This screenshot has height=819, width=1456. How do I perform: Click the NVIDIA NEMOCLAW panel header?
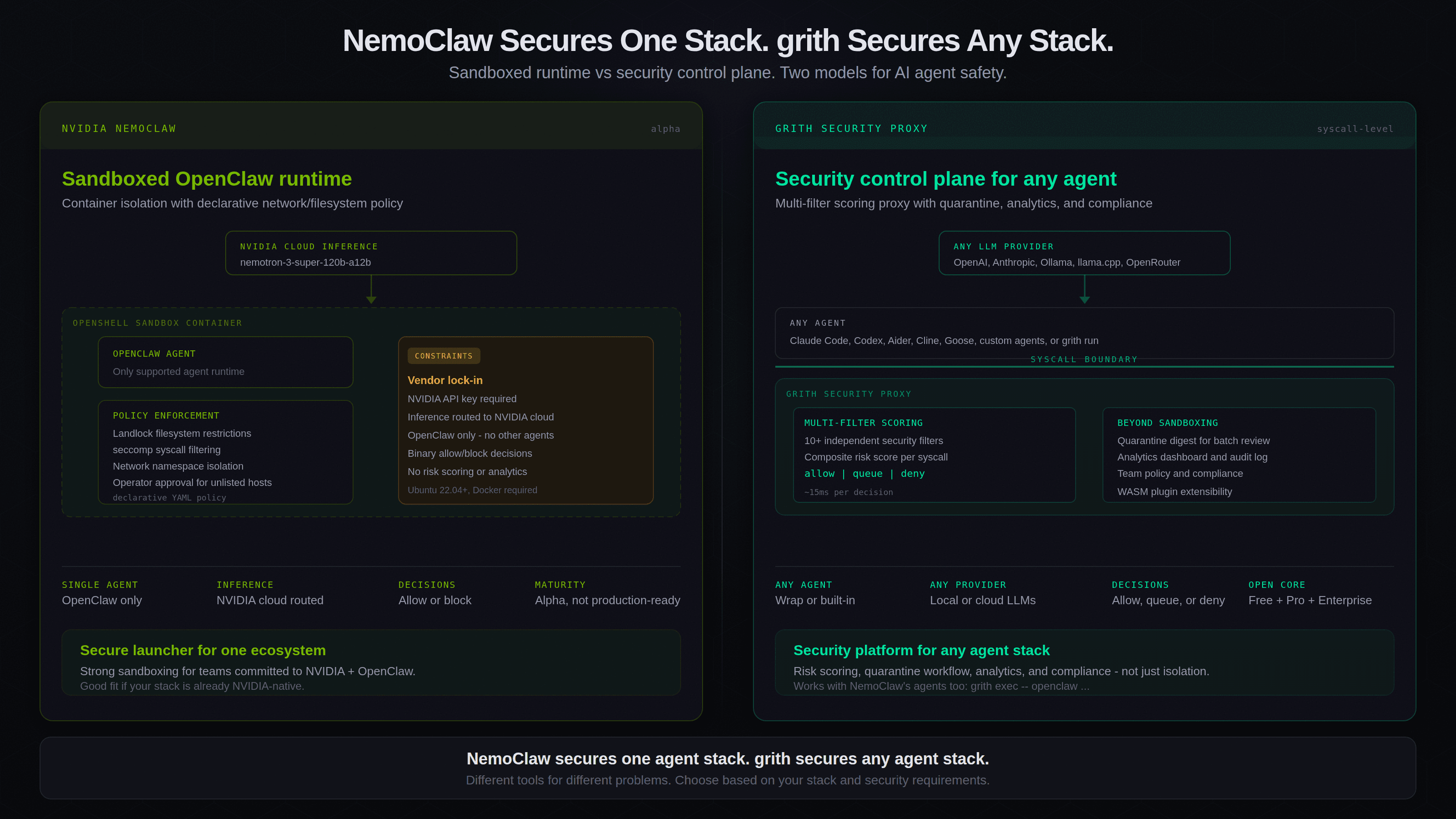pyautogui.click(x=119, y=128)
